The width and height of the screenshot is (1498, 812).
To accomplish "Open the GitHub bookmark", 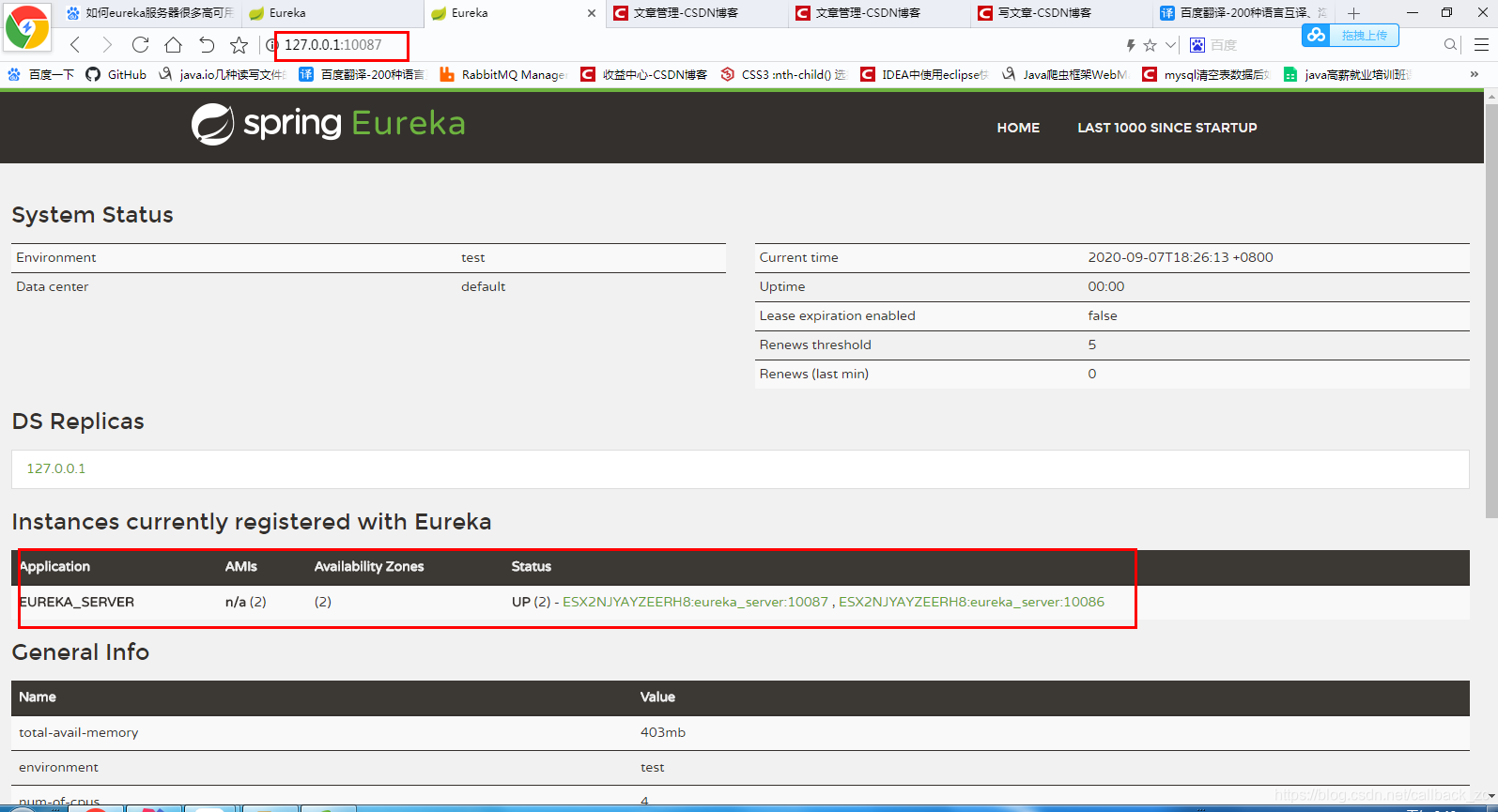I will 116,74.
